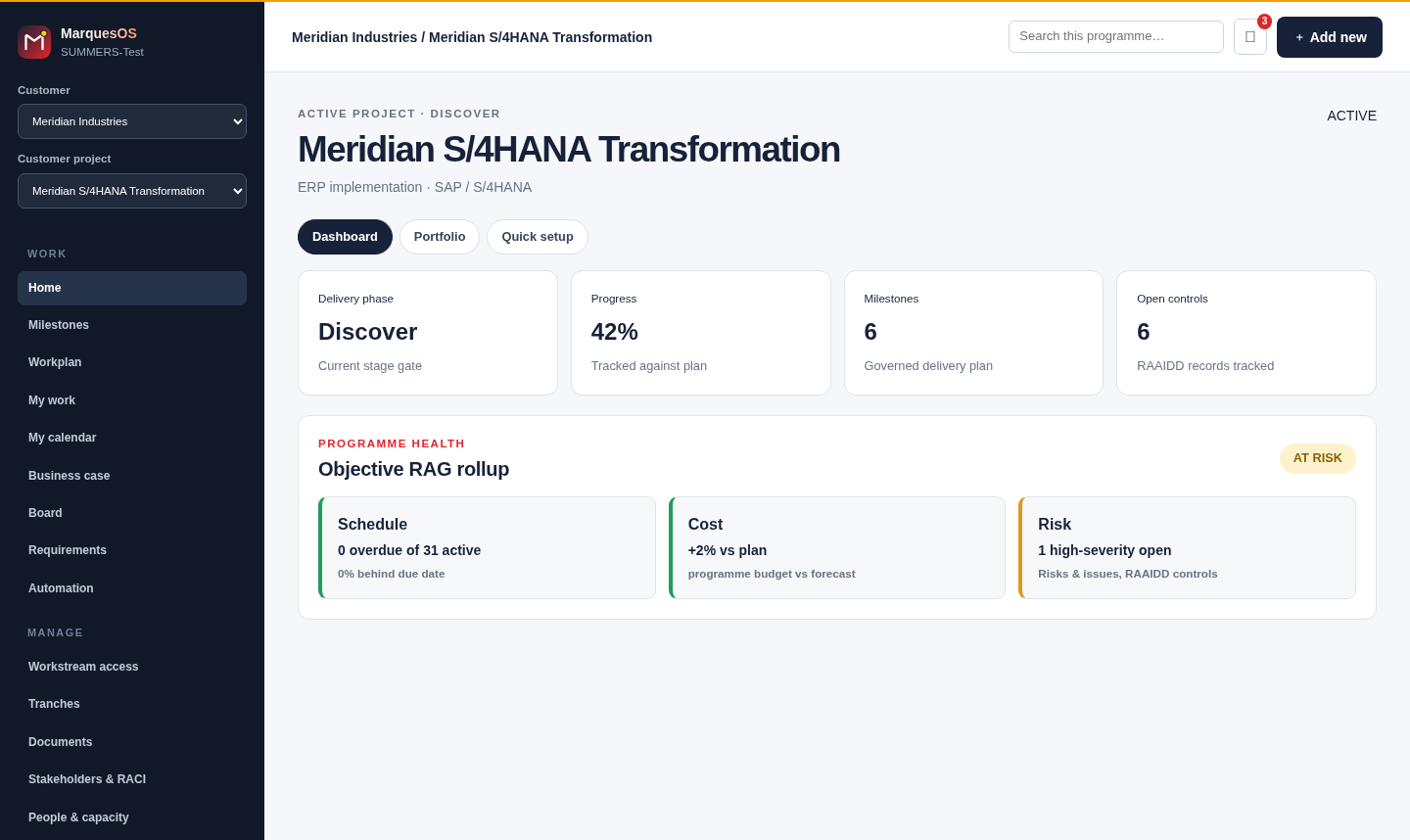Click the ERP implementation · SAP / S/4HANA subtitle
This screenshot has width=1410, height=840.
pos(415,187)
